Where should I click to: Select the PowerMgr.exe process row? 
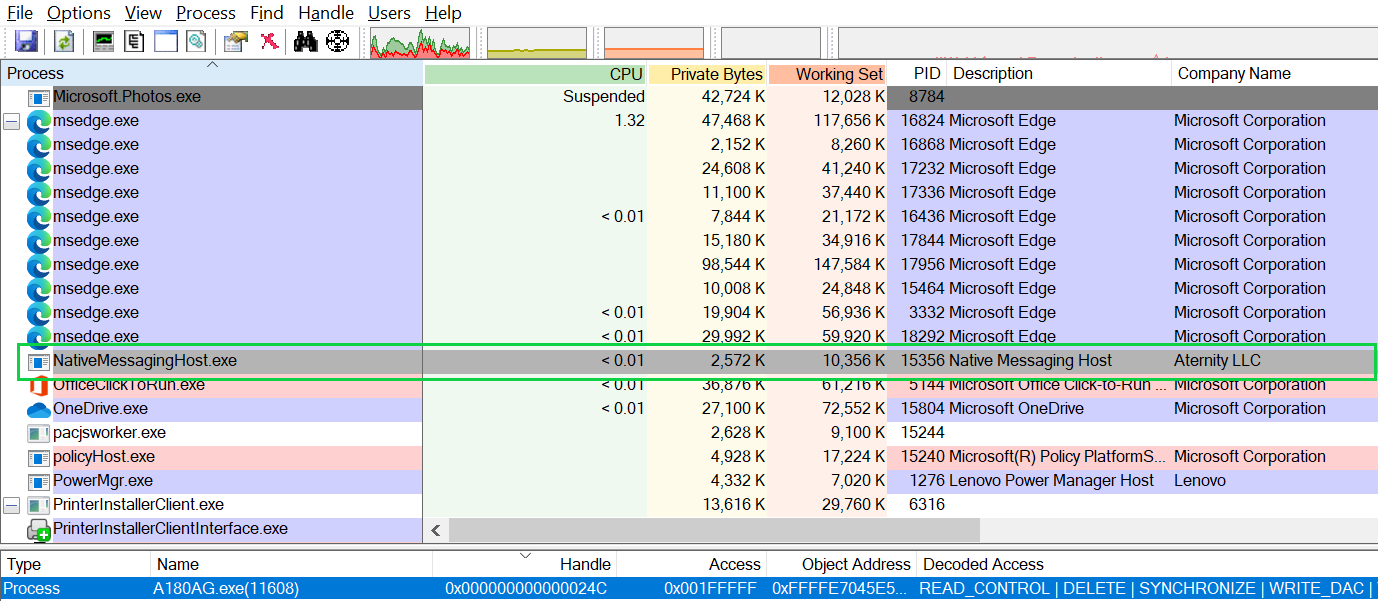click(x=689, y=481)
